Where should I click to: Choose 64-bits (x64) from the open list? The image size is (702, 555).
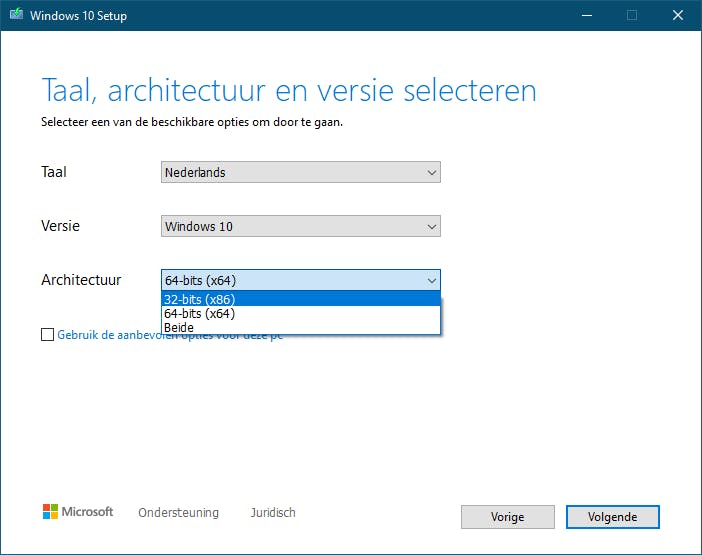pos(301,313)
